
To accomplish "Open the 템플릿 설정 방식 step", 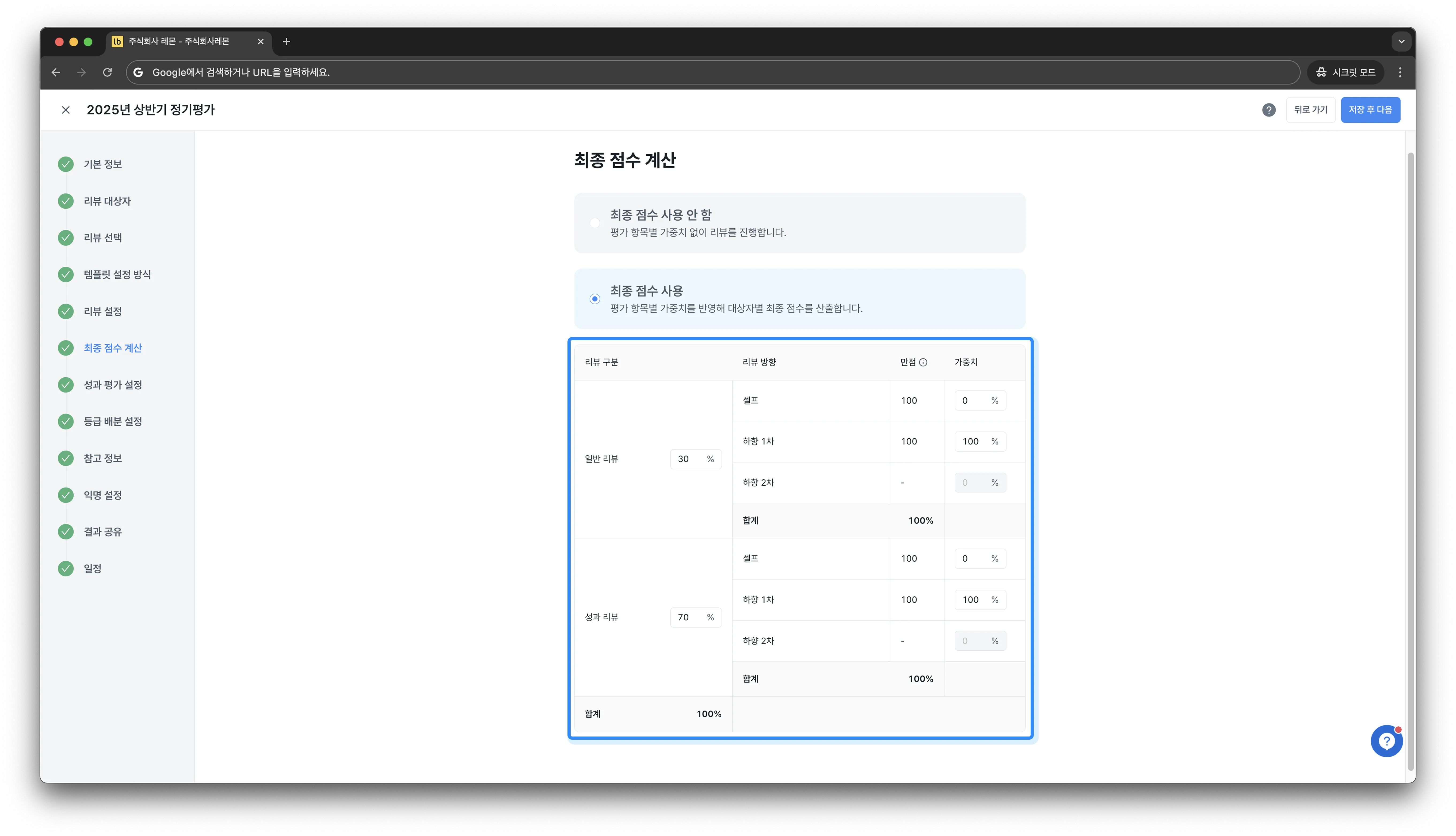I will [x=117, y=274].
